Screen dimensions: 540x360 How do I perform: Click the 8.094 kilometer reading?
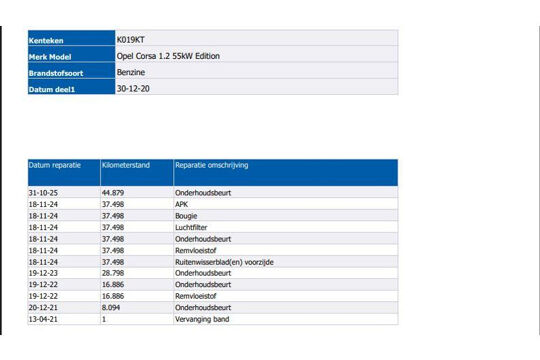111,308
